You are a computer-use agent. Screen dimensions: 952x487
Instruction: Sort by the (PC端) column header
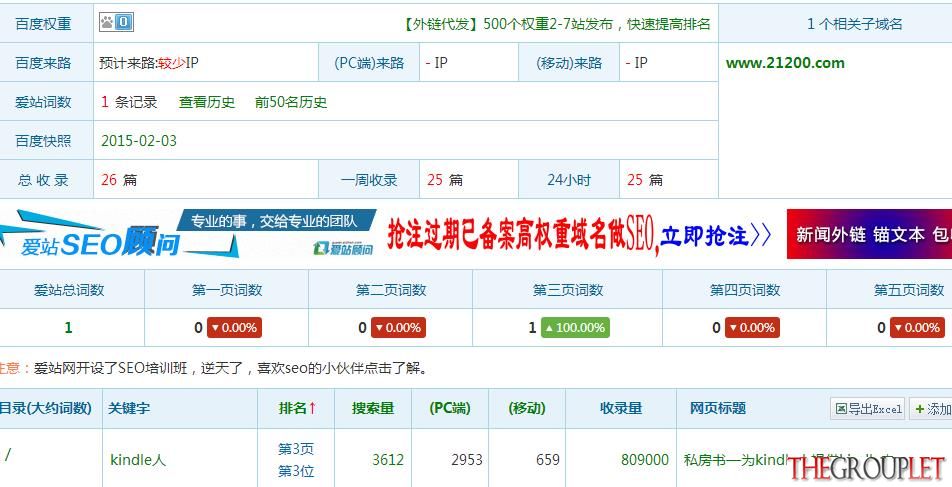click(x=450, y=408)
